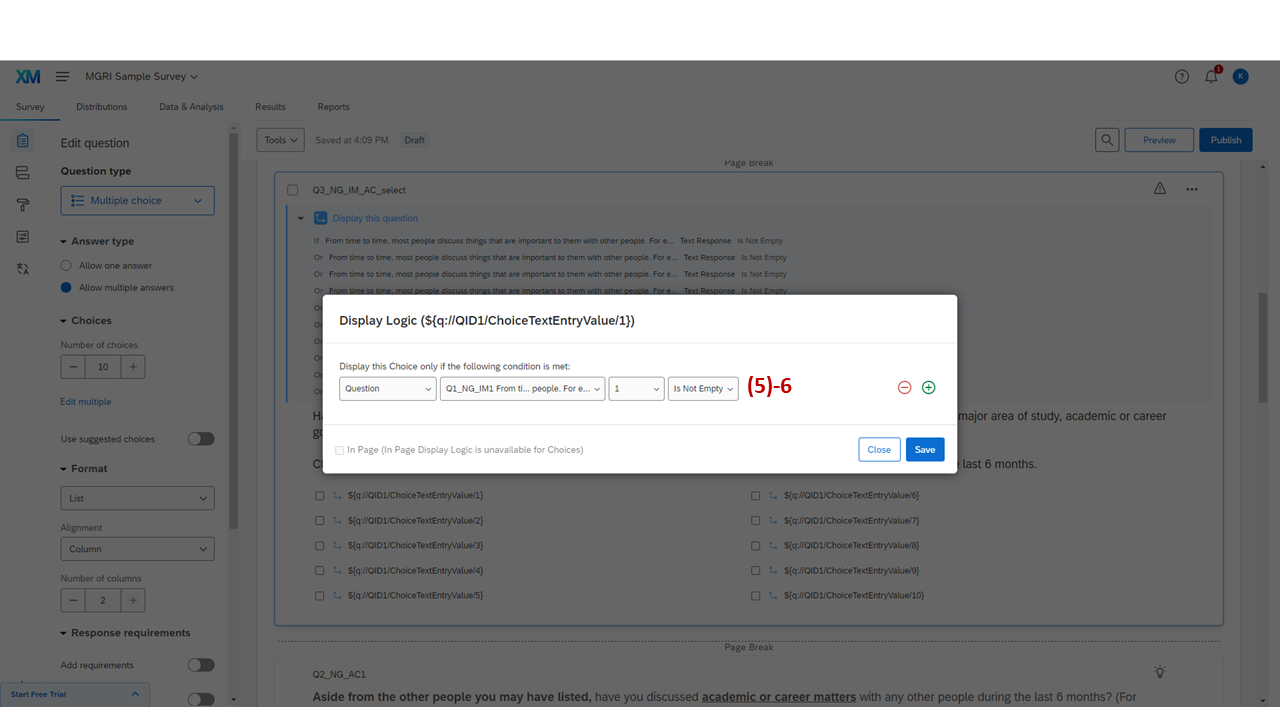Image resolution: width=1280 pixels, height=720 pixels.
Task: Save the display logic condition
Action: [x=924, y=449]
